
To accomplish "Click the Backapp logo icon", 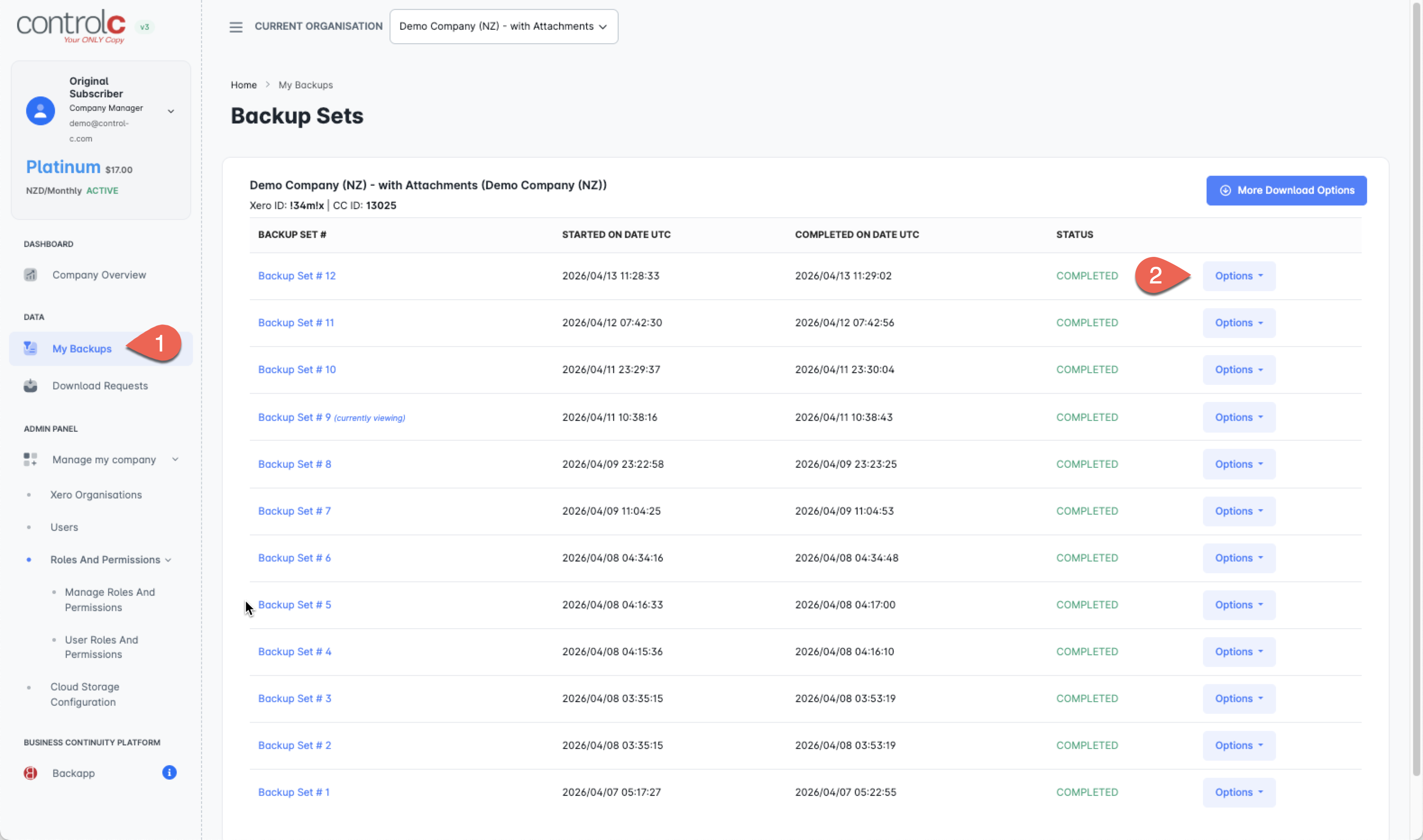I will [x=31, y=773].
